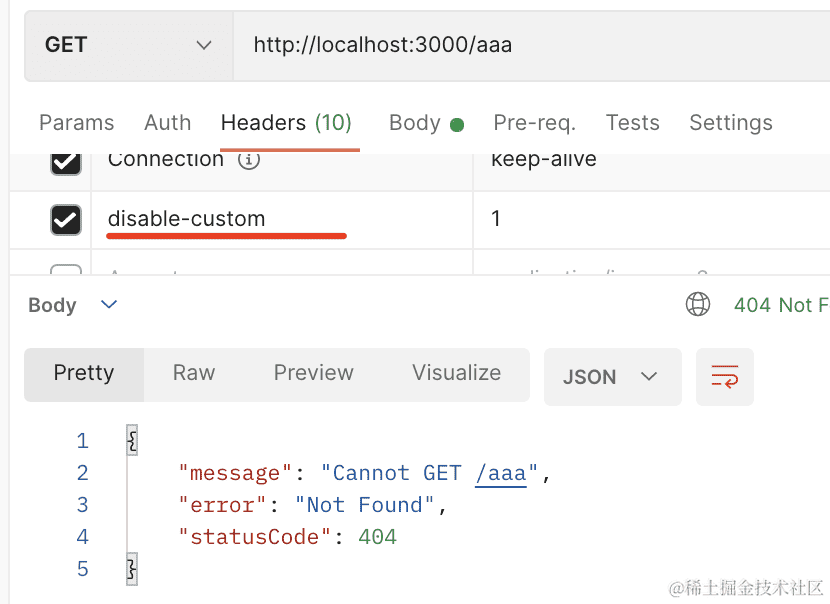Uncheck the disable-custom header checkbox
This screenshot has height=604, width=830.
[x=66, y=219]
